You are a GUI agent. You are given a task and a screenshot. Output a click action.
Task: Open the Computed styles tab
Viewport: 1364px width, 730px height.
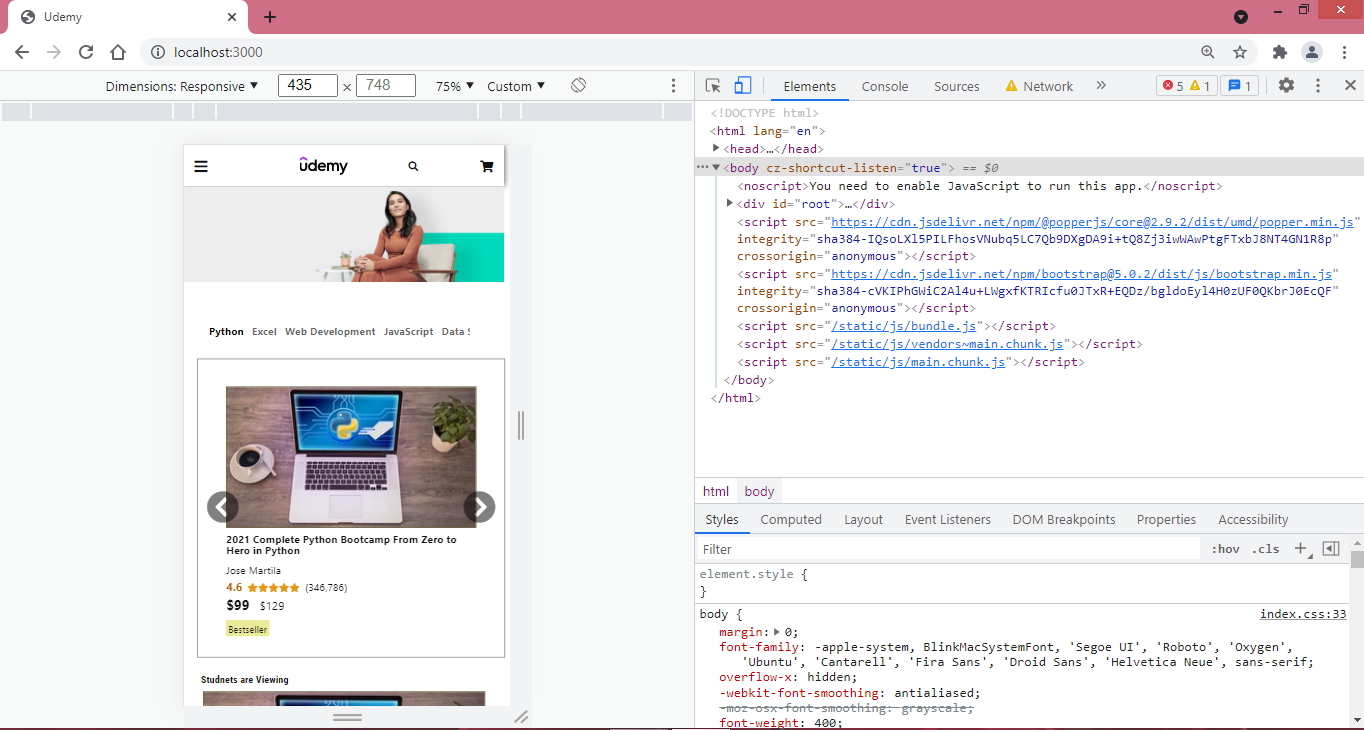coord(791,519)
